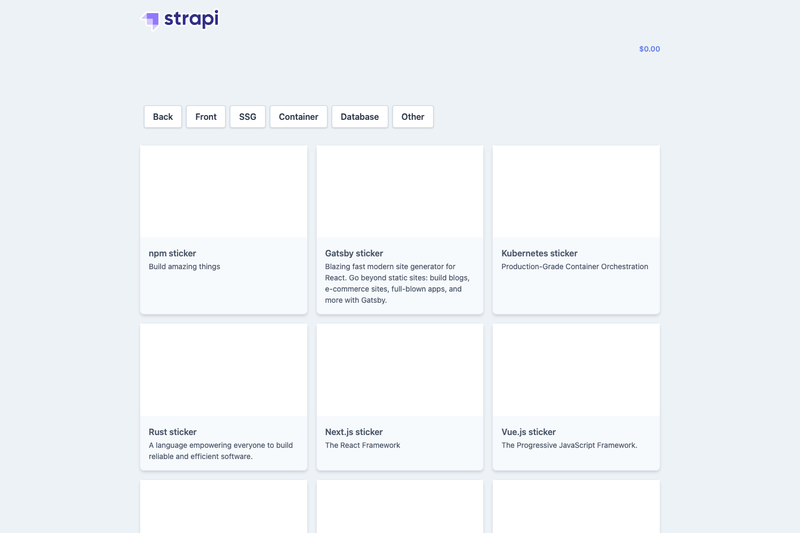Click the Rust 'A language empowering everyone' description
The width and height of the screenshot is (800, 533).
(x=221, y=451)
